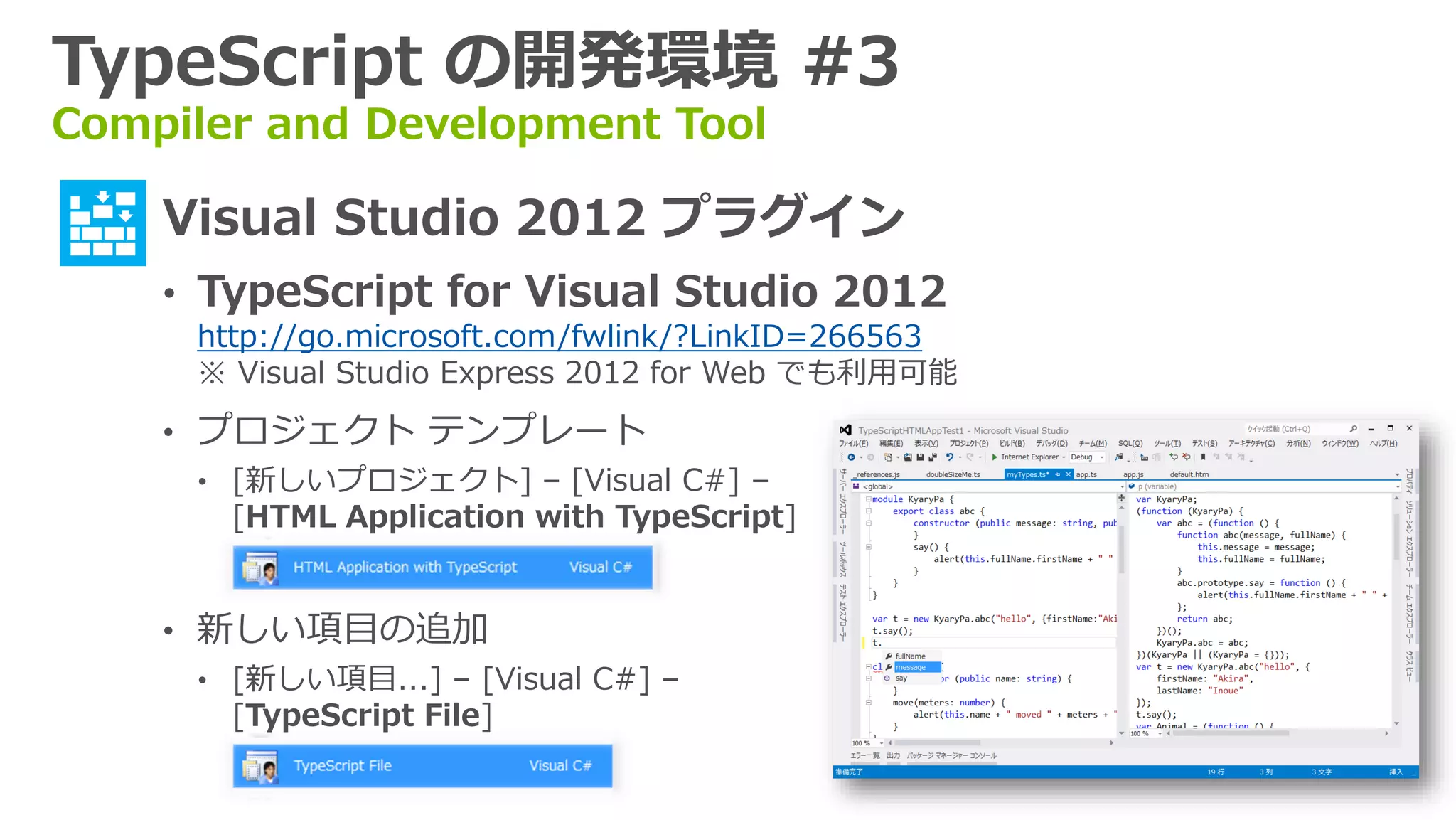The image size is (1456, 820).
Task: Click the HTML Application template icon
Action: pyautogui.click(x=259, y=568)
